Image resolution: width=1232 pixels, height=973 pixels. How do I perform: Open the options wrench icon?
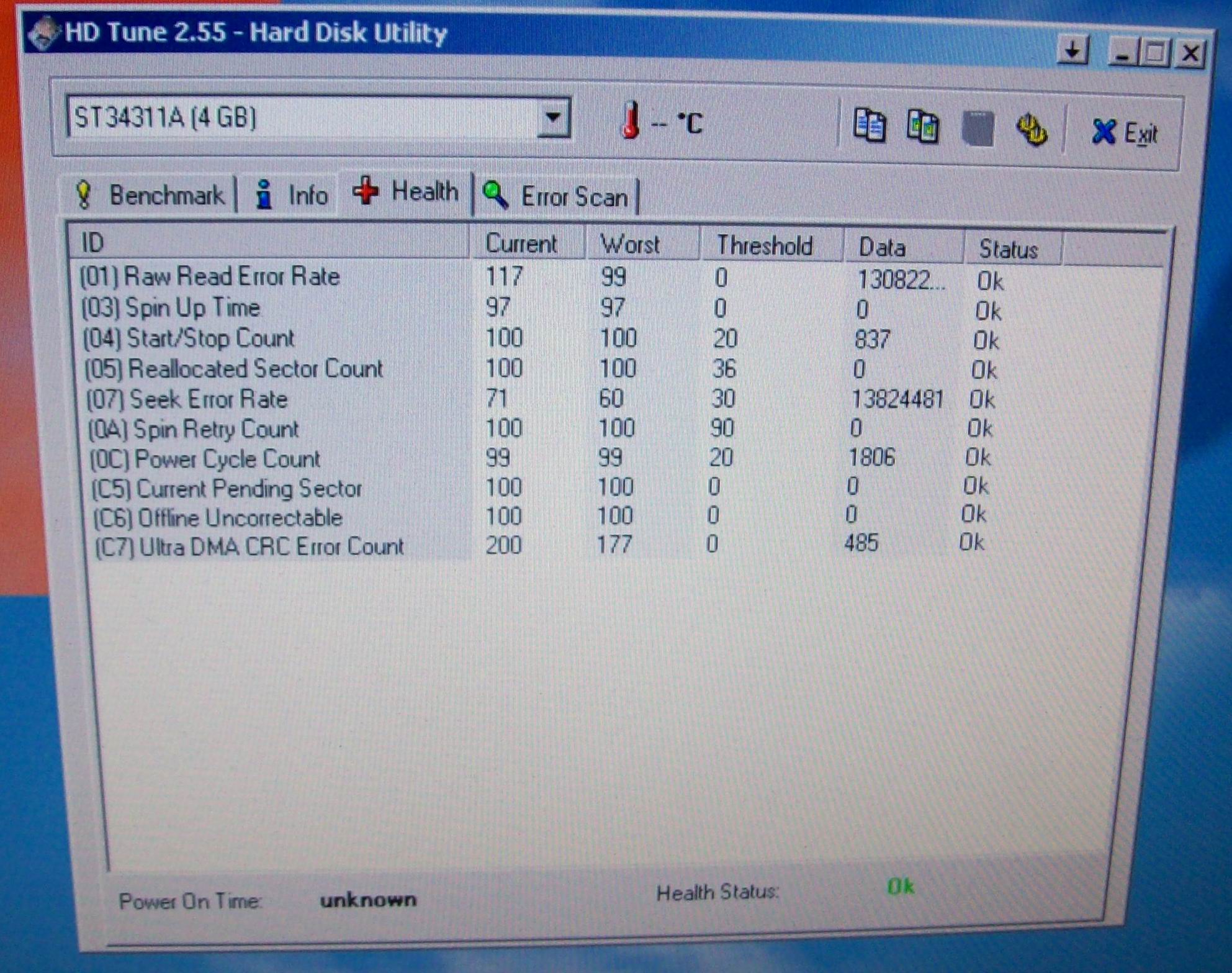[1032, 130]
